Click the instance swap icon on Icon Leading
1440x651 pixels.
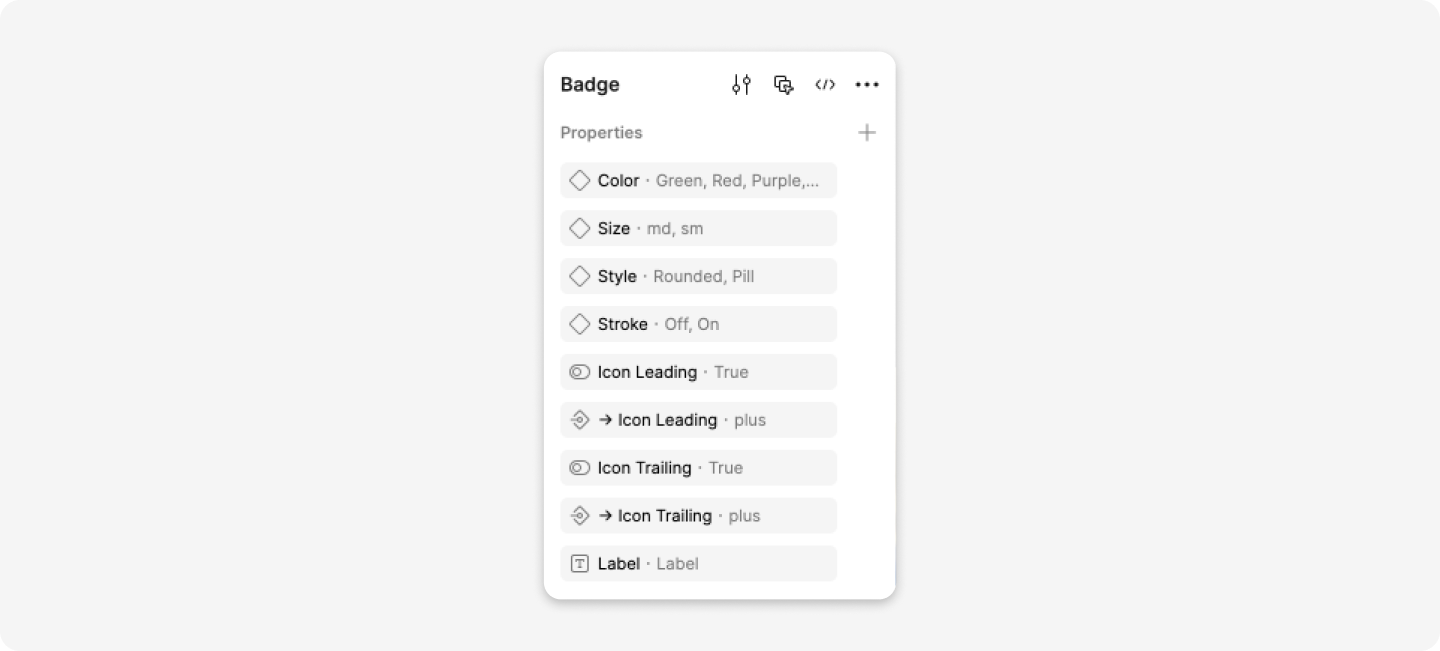(581, 420)
